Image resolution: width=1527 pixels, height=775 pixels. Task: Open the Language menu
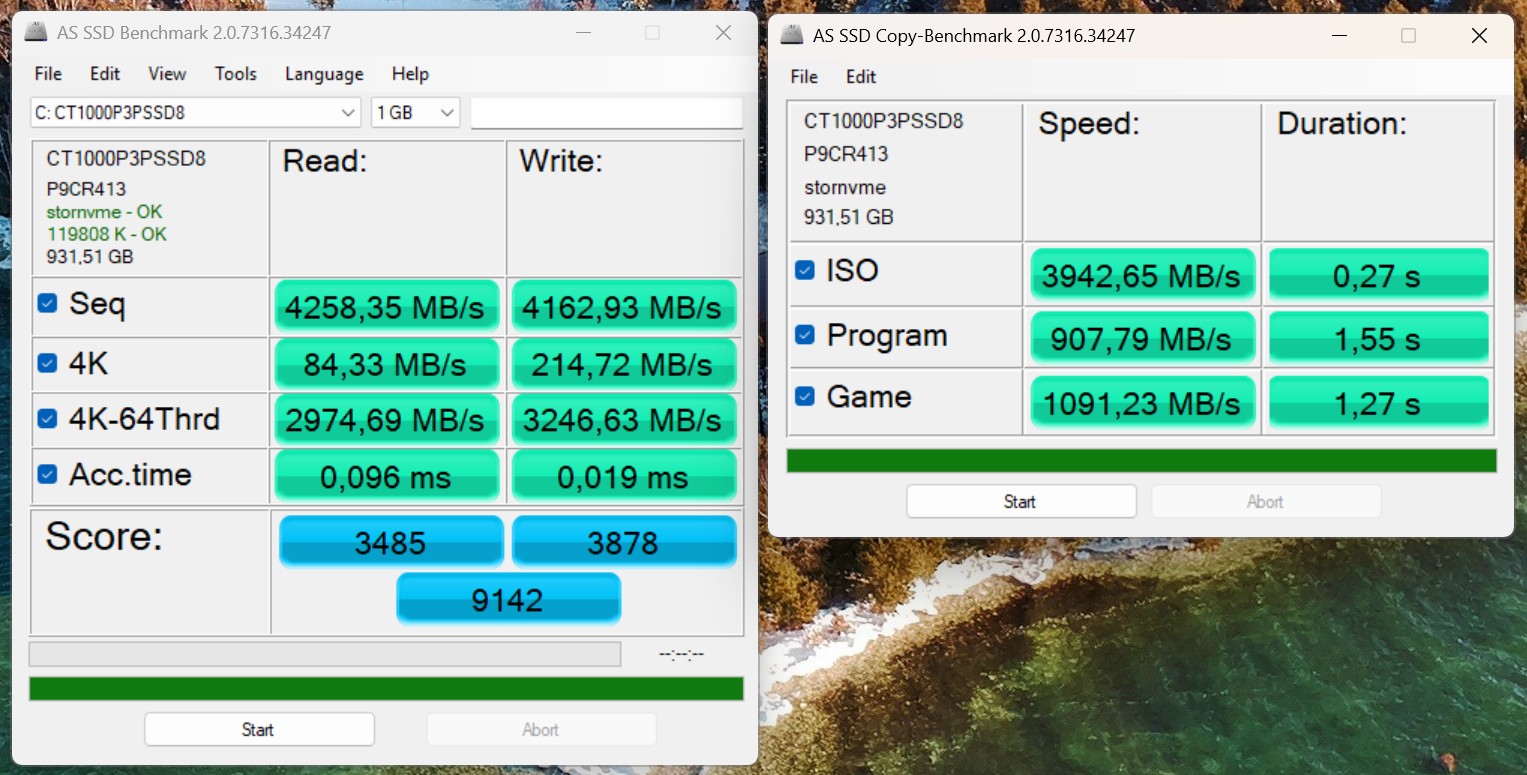coord(324,74)
